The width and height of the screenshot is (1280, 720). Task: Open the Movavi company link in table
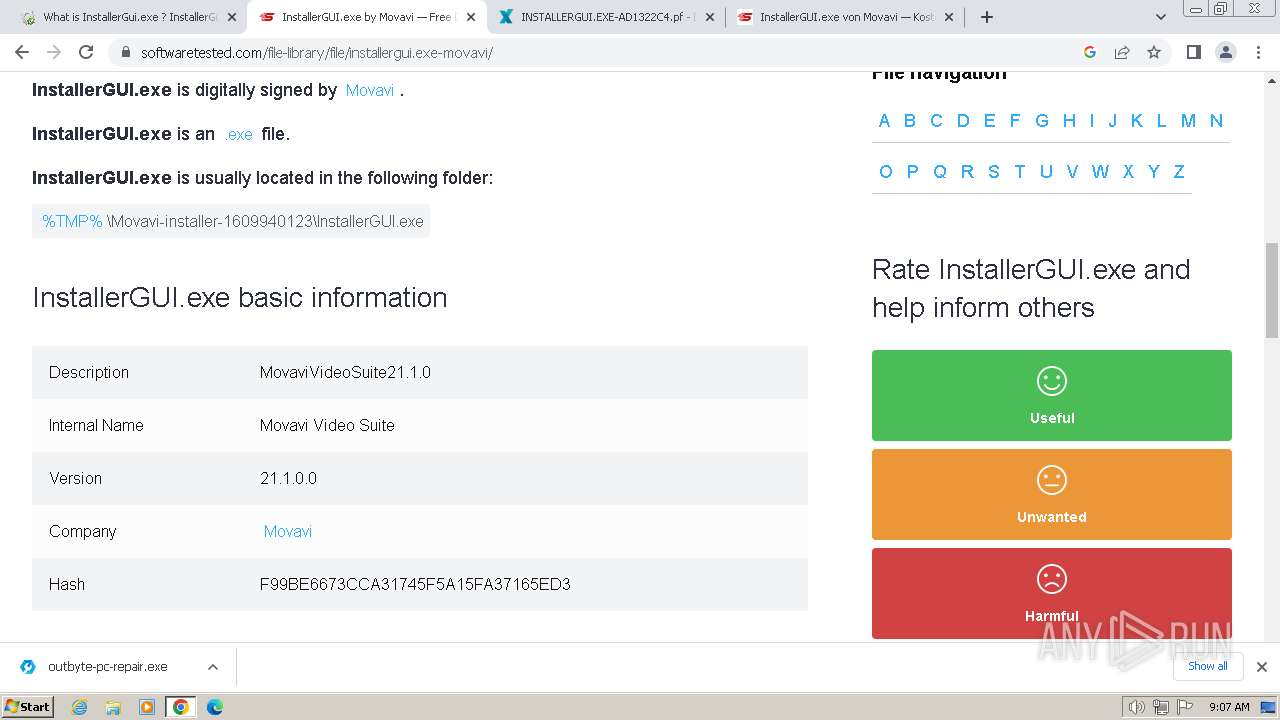288,531
